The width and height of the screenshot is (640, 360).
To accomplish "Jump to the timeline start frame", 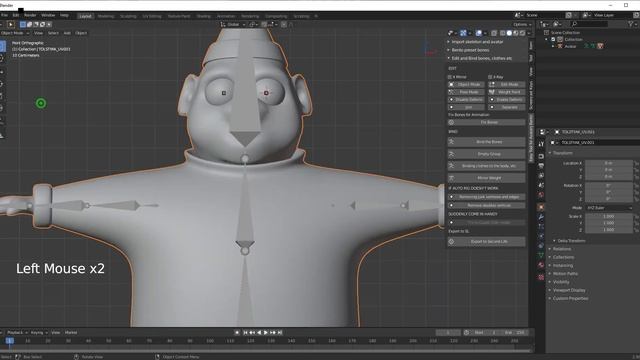I will pyautogui.click(x=245, y=333).
